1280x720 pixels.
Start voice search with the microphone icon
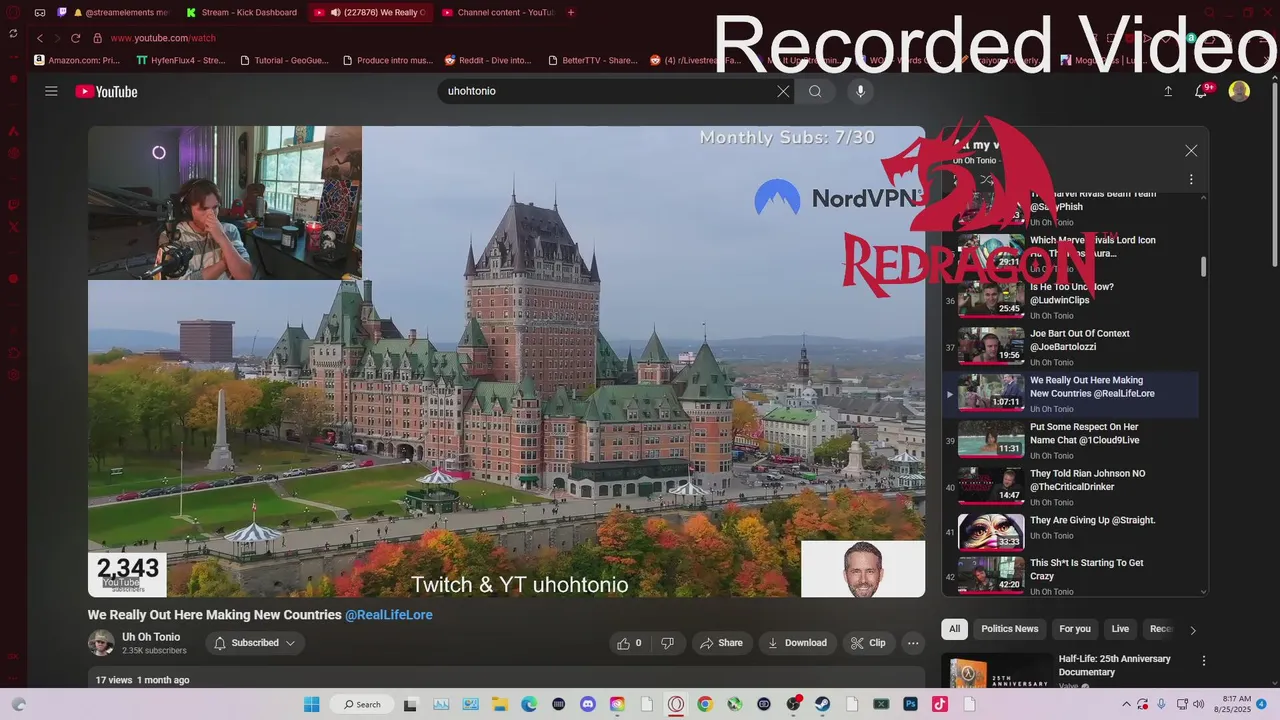[x=860, y=91]
